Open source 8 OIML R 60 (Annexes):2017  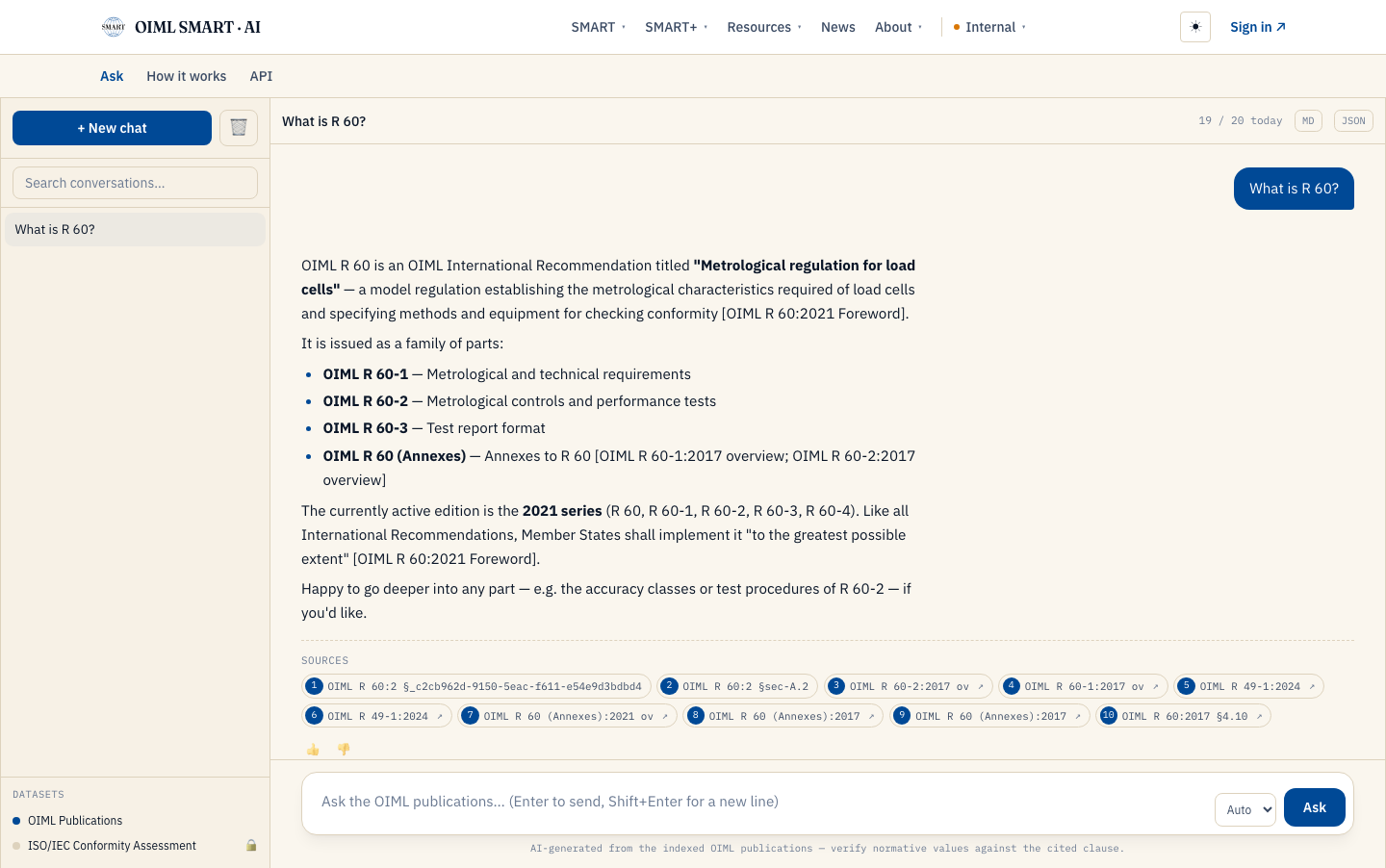point(783,716)
